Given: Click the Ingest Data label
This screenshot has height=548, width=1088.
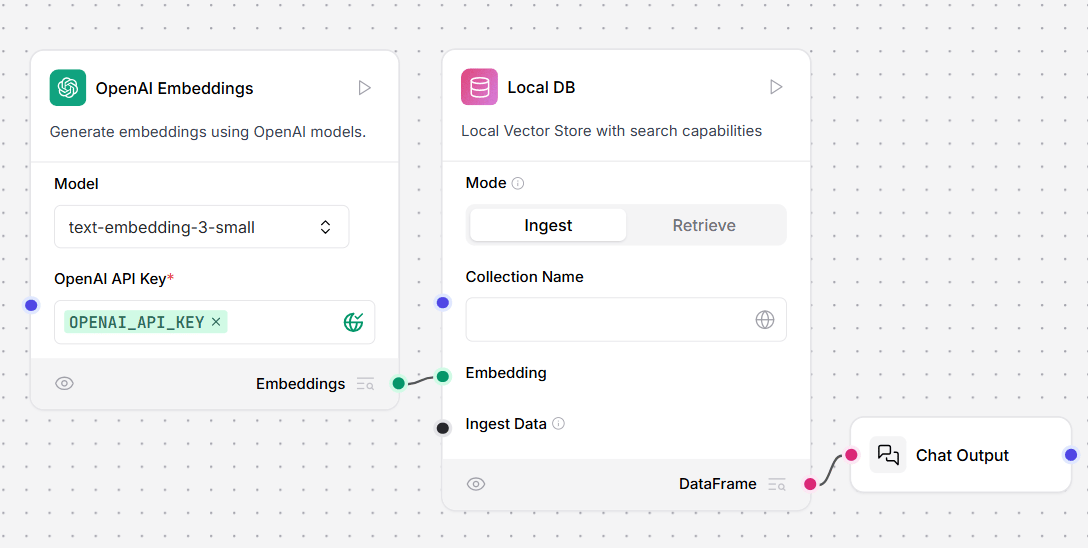Looking at the screenshot, I should point(506,423).
